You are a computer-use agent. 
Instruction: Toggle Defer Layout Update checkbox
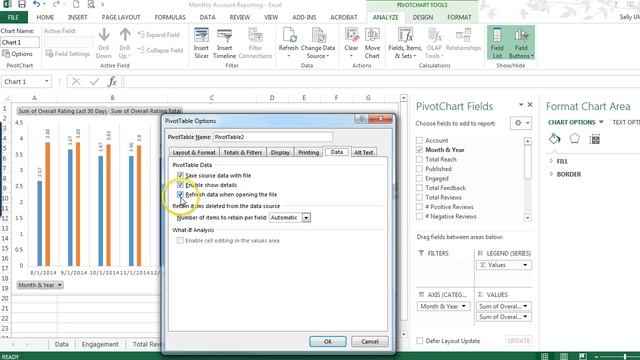coord(420,341)
